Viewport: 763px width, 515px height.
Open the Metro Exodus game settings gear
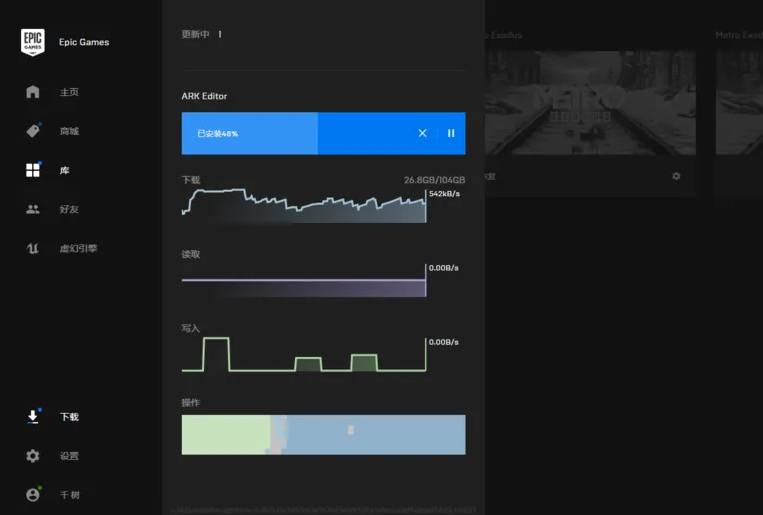676,176
